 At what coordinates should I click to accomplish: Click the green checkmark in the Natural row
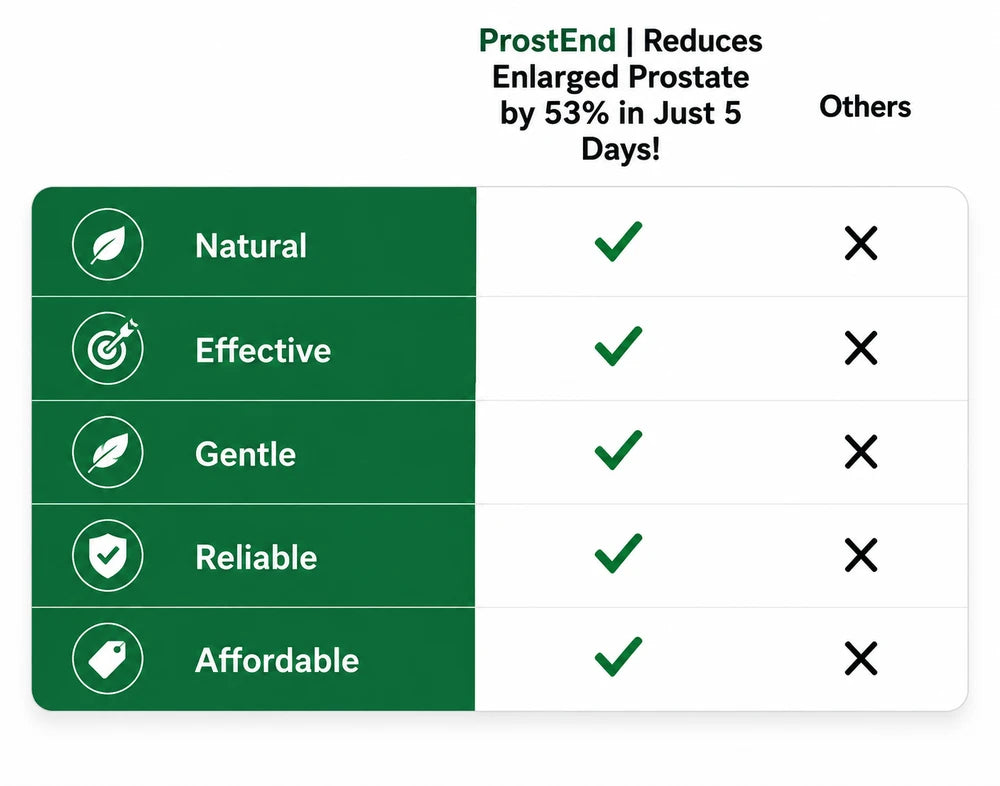coord(618,242)
